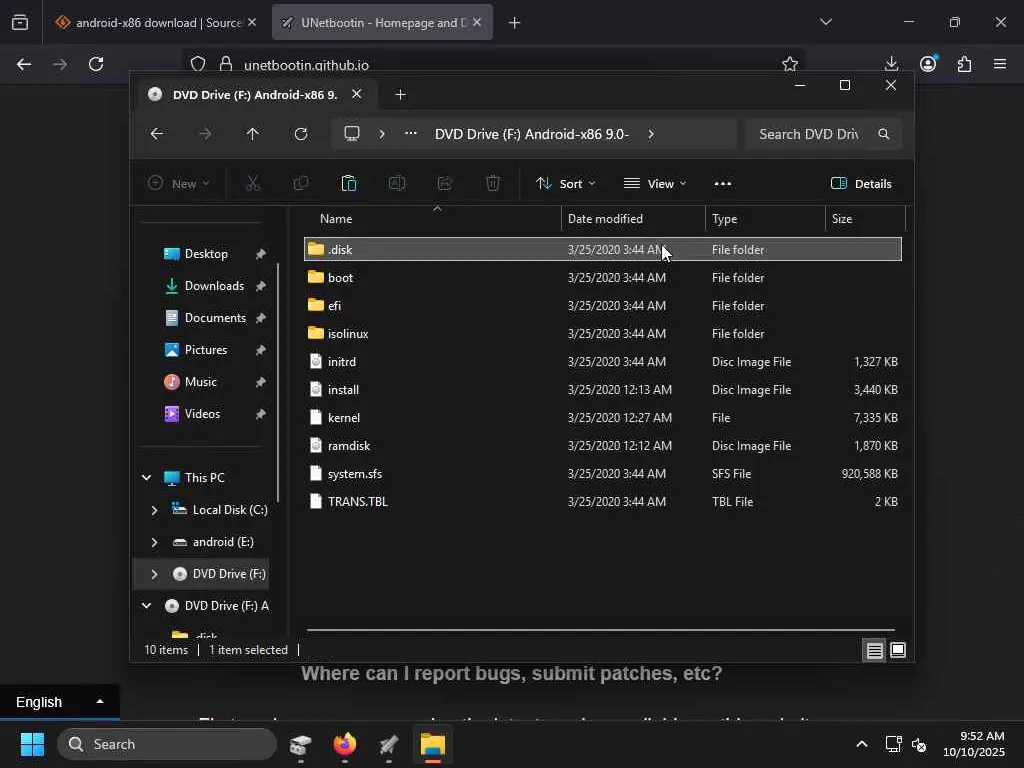
Task: Open Firefox hamburger application menu
Action: [x=1000, y=63]
